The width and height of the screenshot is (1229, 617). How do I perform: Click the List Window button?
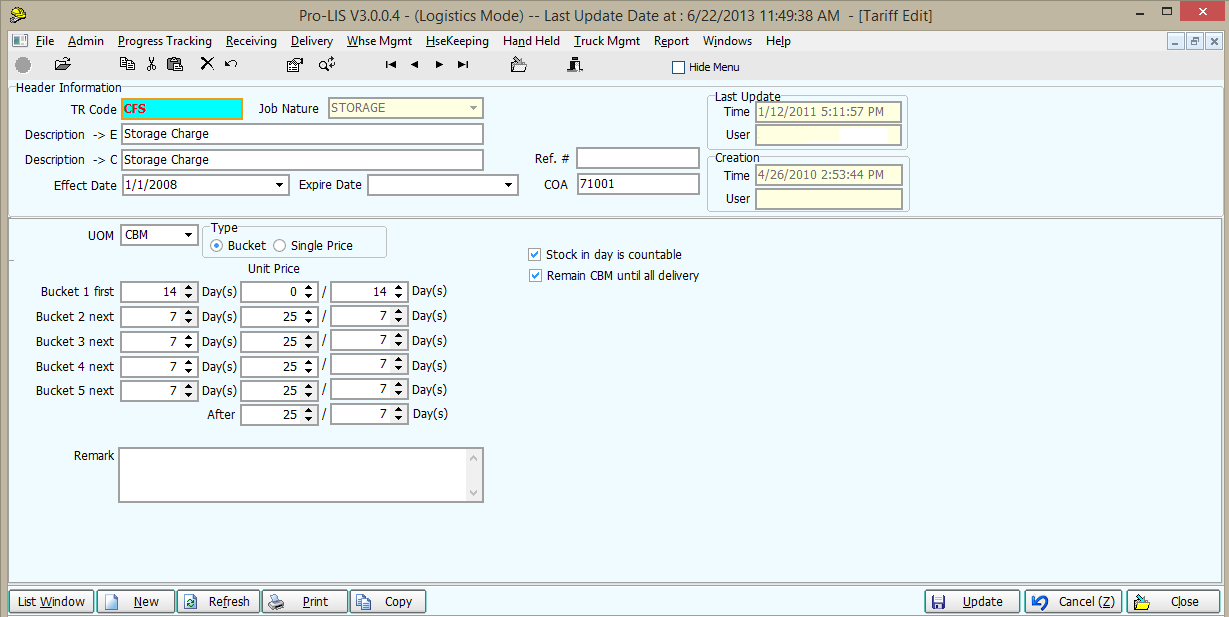pos(52,602)
